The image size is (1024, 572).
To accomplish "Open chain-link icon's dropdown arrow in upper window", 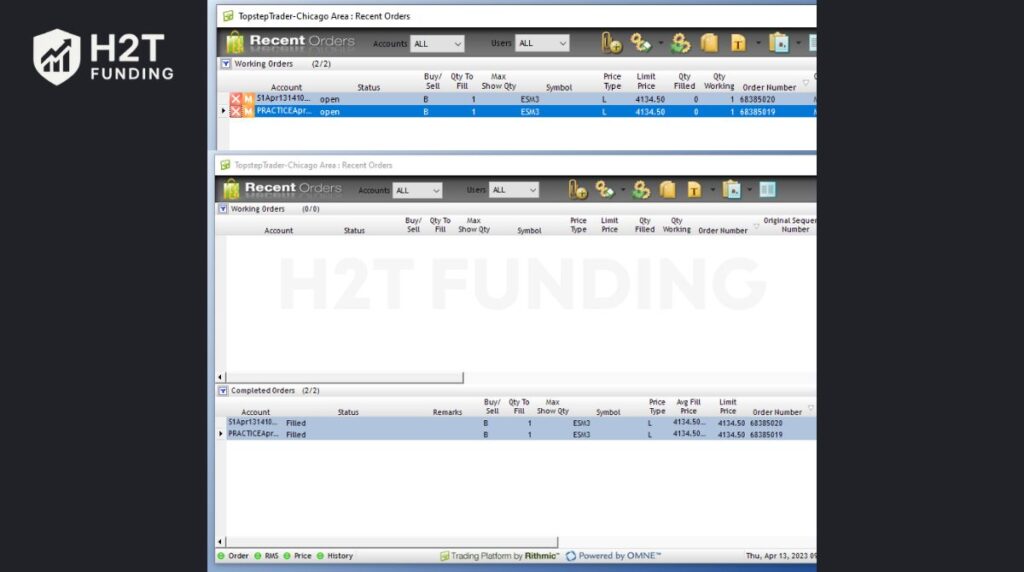I will pos(660,44).
